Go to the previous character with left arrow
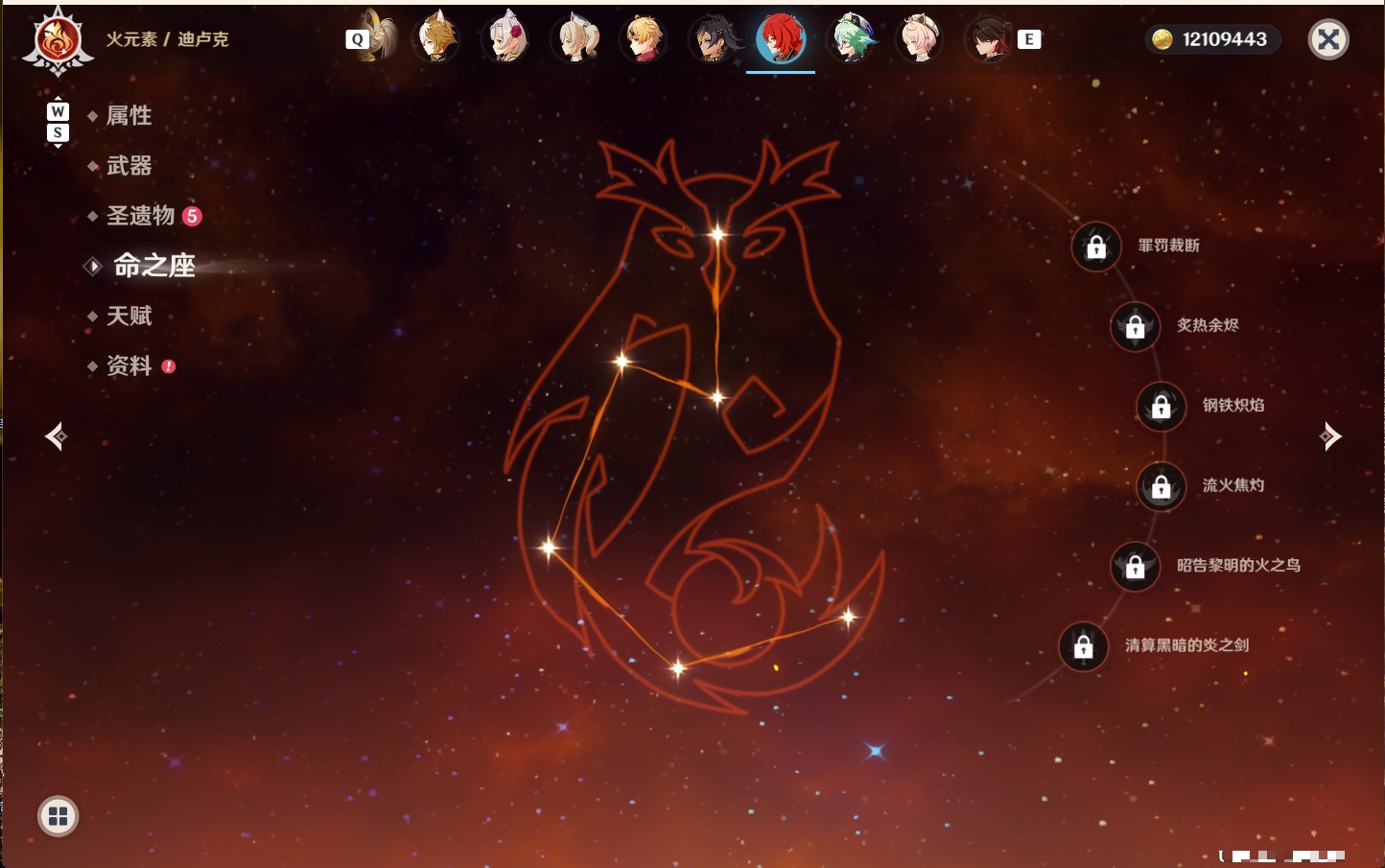The width and height of the screenshot is (1385, 868). pos(56,436)
